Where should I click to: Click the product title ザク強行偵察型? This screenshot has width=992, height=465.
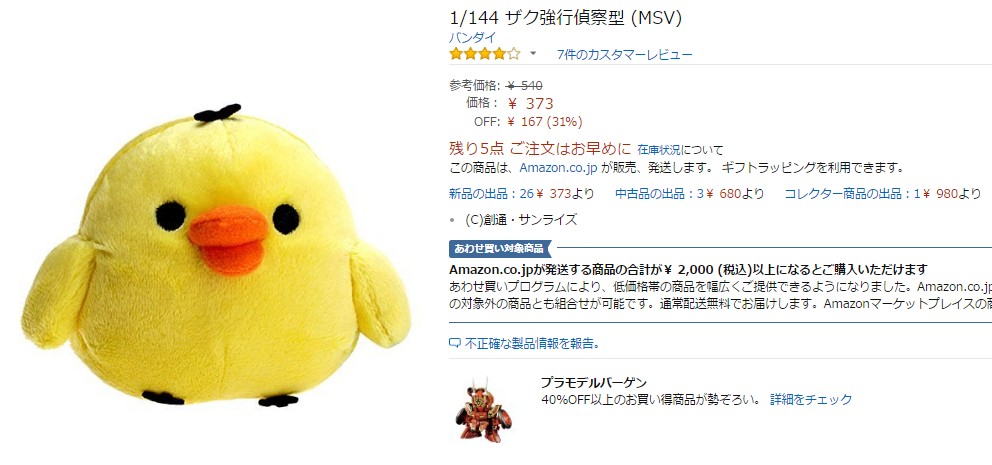click(x=566, y=18)
